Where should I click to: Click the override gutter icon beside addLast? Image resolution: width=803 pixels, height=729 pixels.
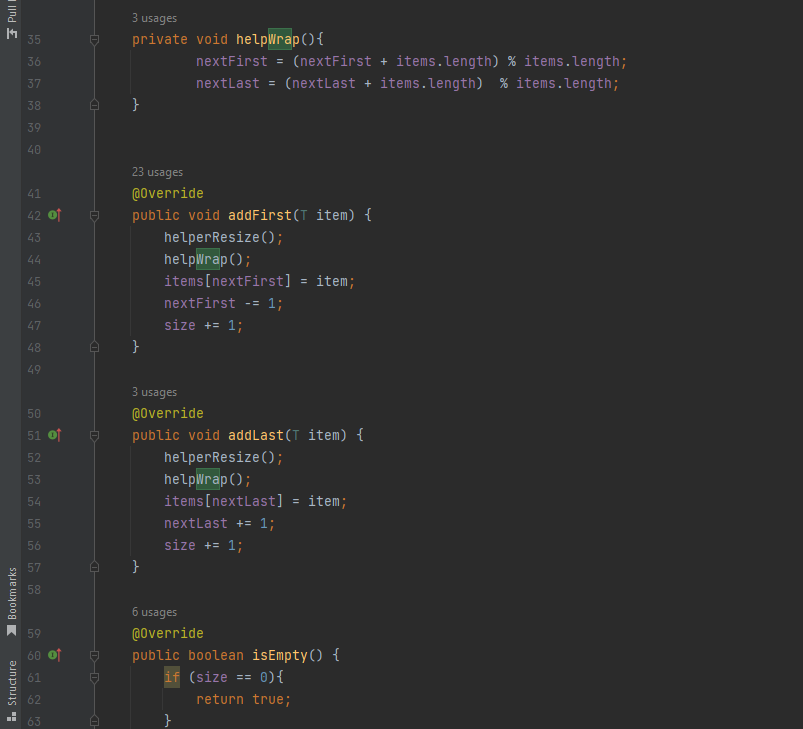click(x=55, y=435)
